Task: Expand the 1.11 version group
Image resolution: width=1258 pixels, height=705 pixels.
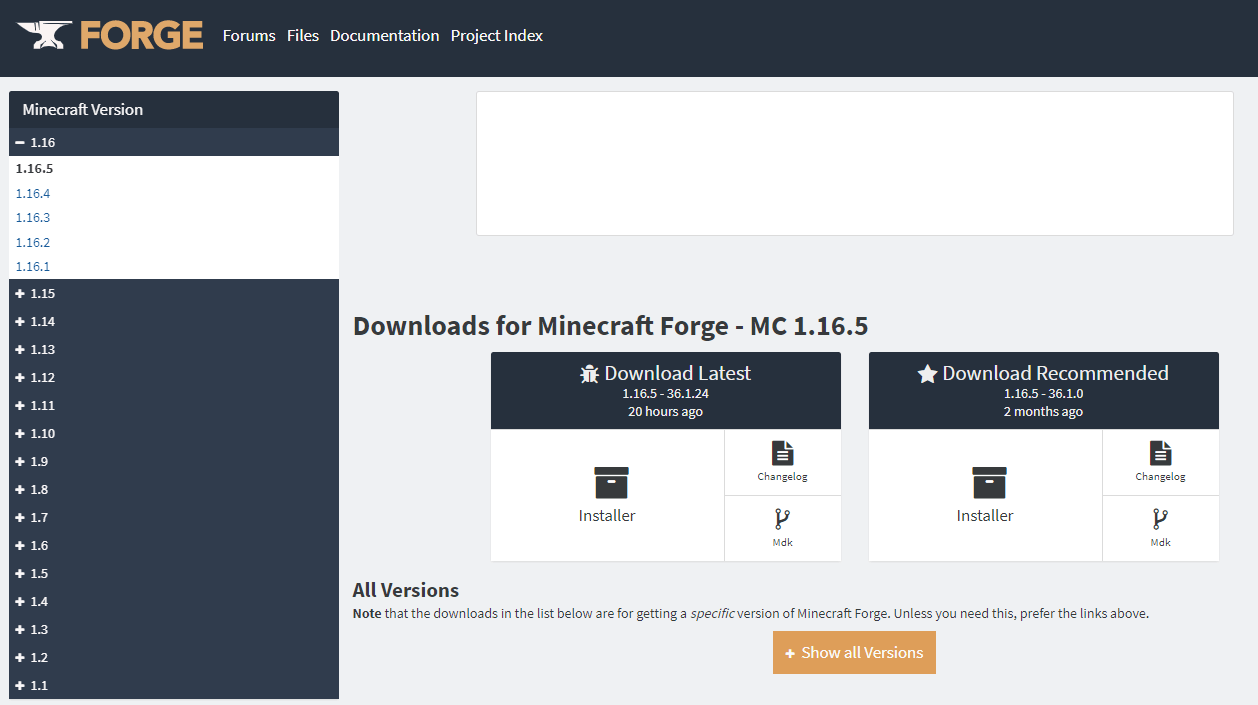Action: click(x=174, y=406)
